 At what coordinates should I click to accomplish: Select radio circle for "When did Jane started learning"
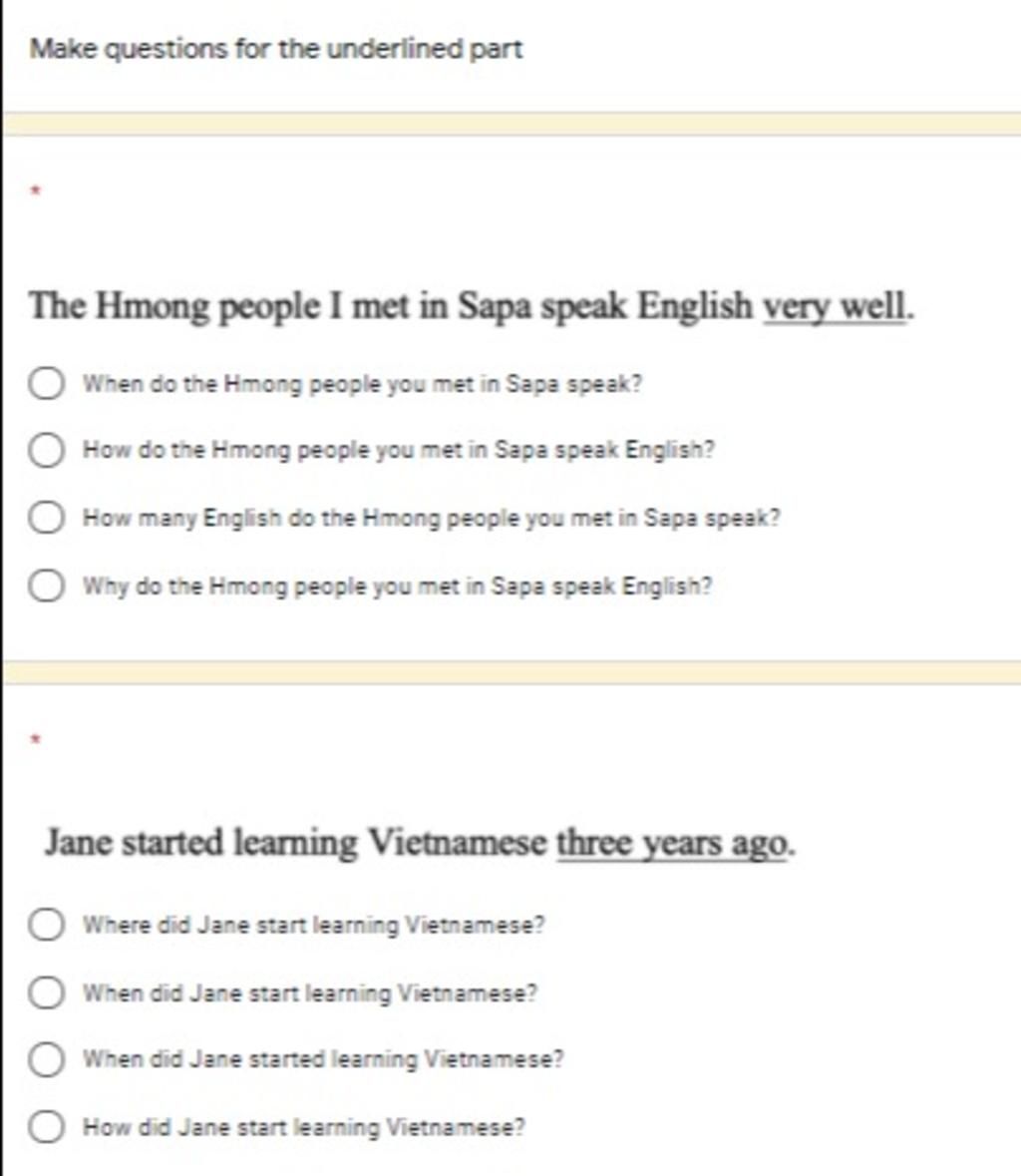click(x=46, y=1059)
